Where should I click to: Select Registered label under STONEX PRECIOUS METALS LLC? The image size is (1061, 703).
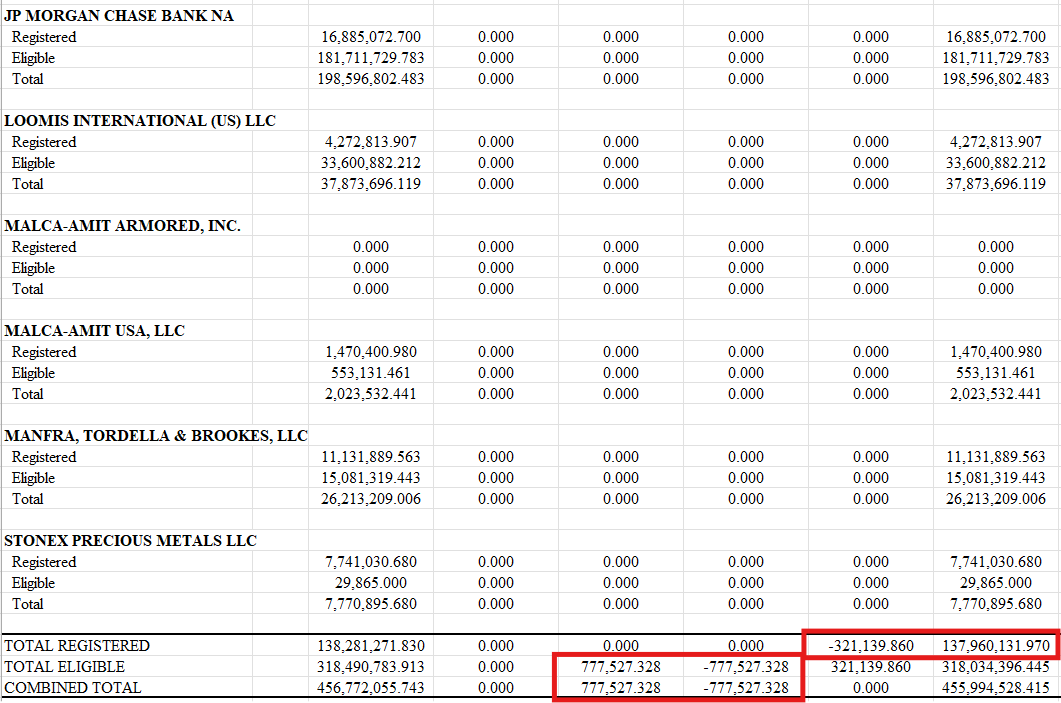[x=44, y=562]
